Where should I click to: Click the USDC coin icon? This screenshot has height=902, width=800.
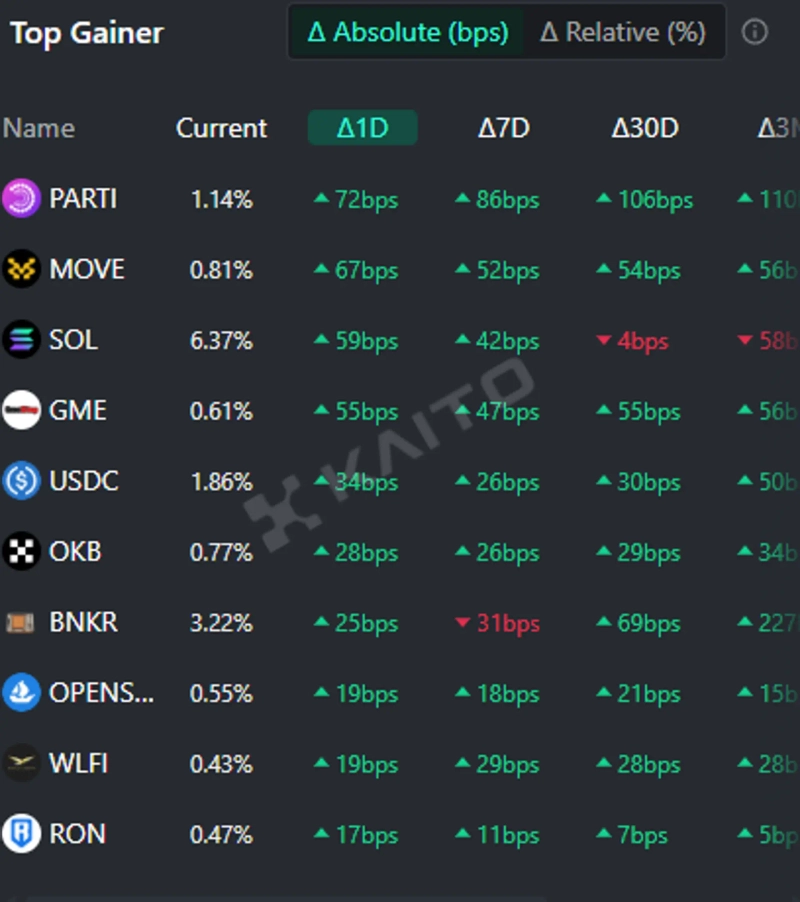21,482
